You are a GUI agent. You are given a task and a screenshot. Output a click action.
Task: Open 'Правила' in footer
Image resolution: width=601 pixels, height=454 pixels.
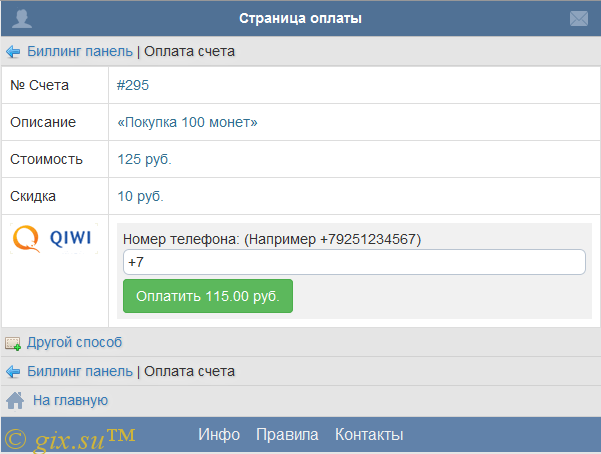(x=287, y=434)
